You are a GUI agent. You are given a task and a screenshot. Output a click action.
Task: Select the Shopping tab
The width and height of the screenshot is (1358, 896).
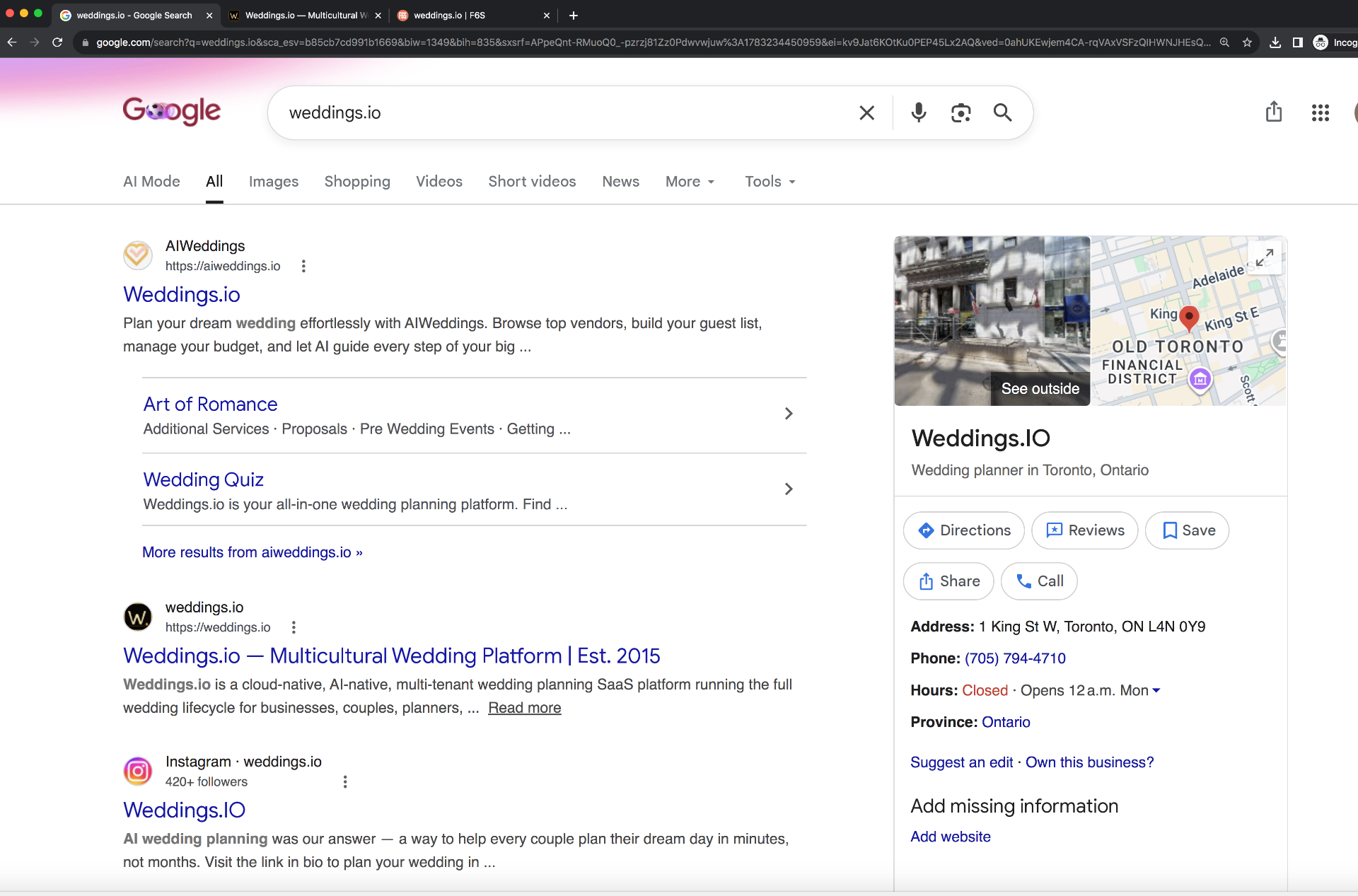[357, 182]
